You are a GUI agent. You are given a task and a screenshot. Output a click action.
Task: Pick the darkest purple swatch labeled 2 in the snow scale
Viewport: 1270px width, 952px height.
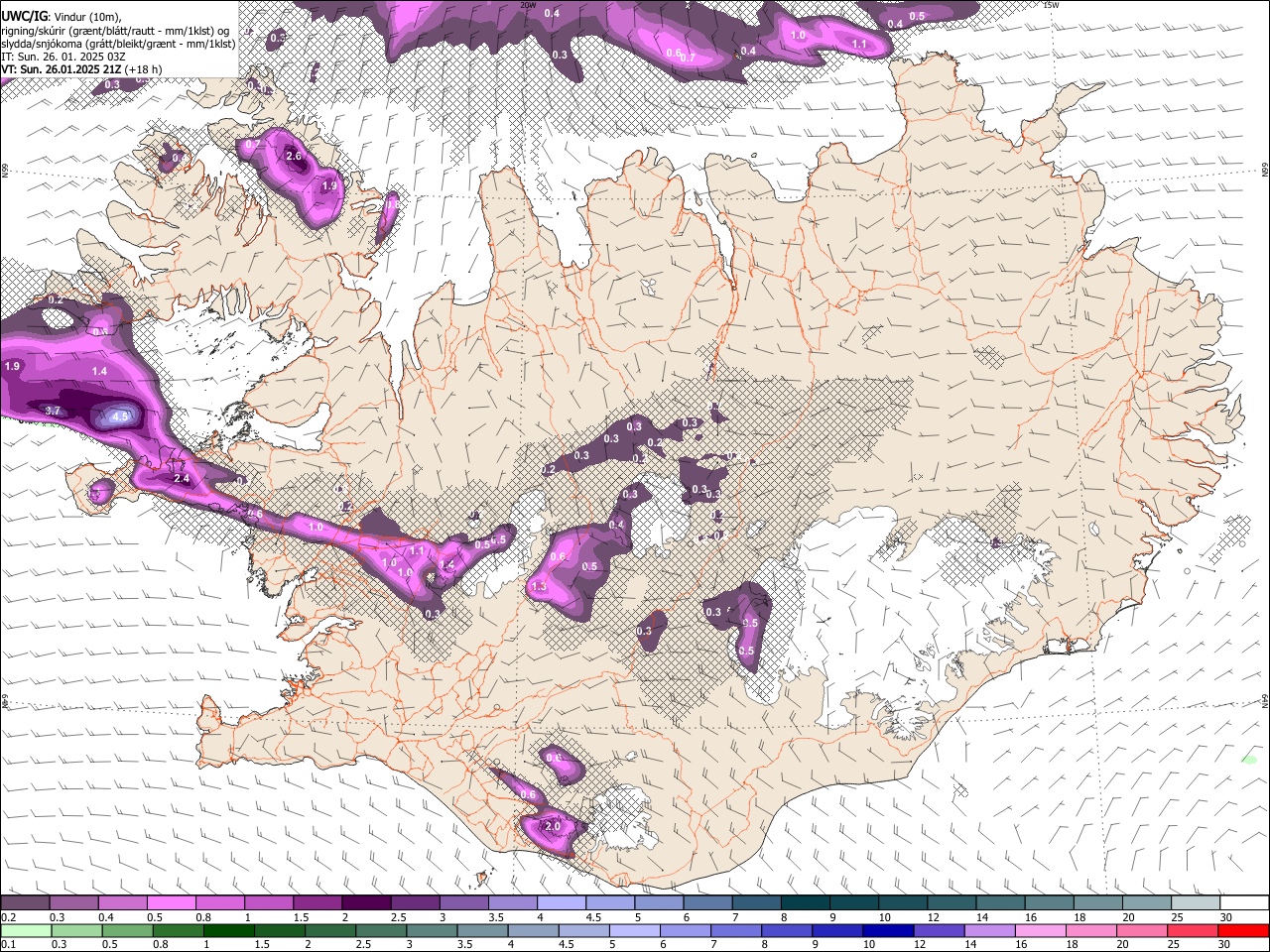(x=366, y=902)
